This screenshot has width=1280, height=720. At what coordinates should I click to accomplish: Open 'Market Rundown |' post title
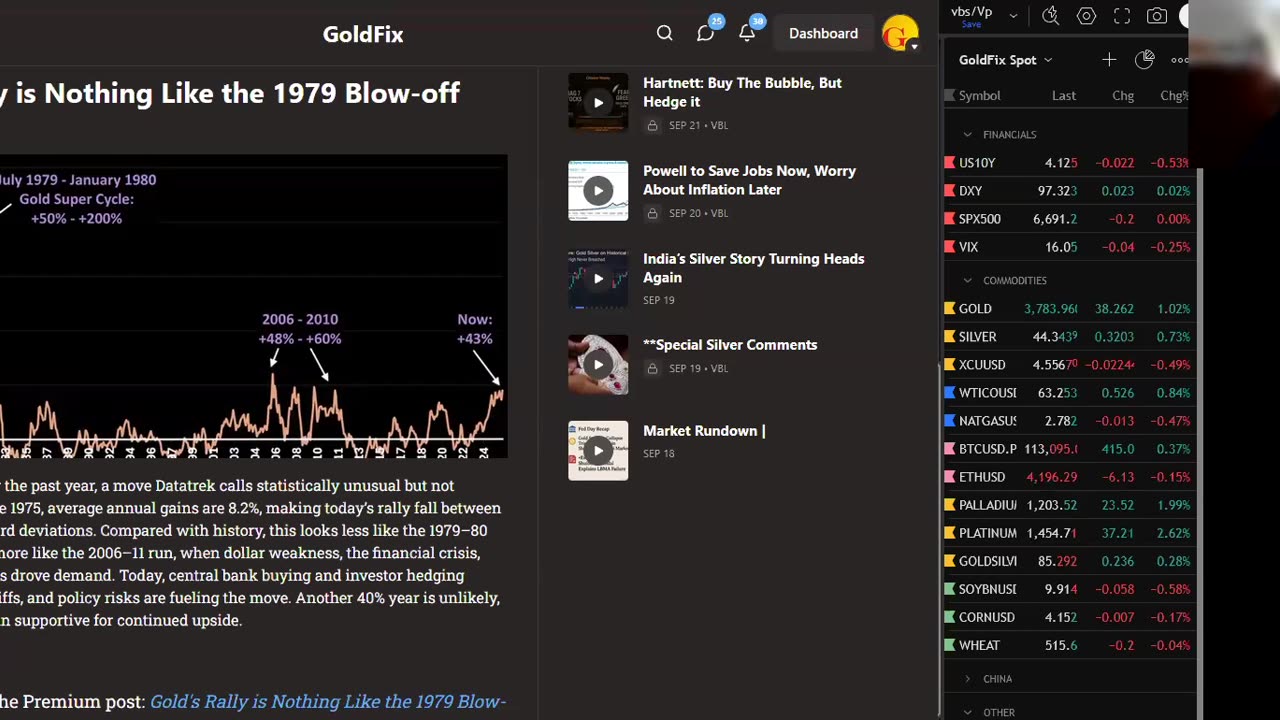tap(704, 430)
